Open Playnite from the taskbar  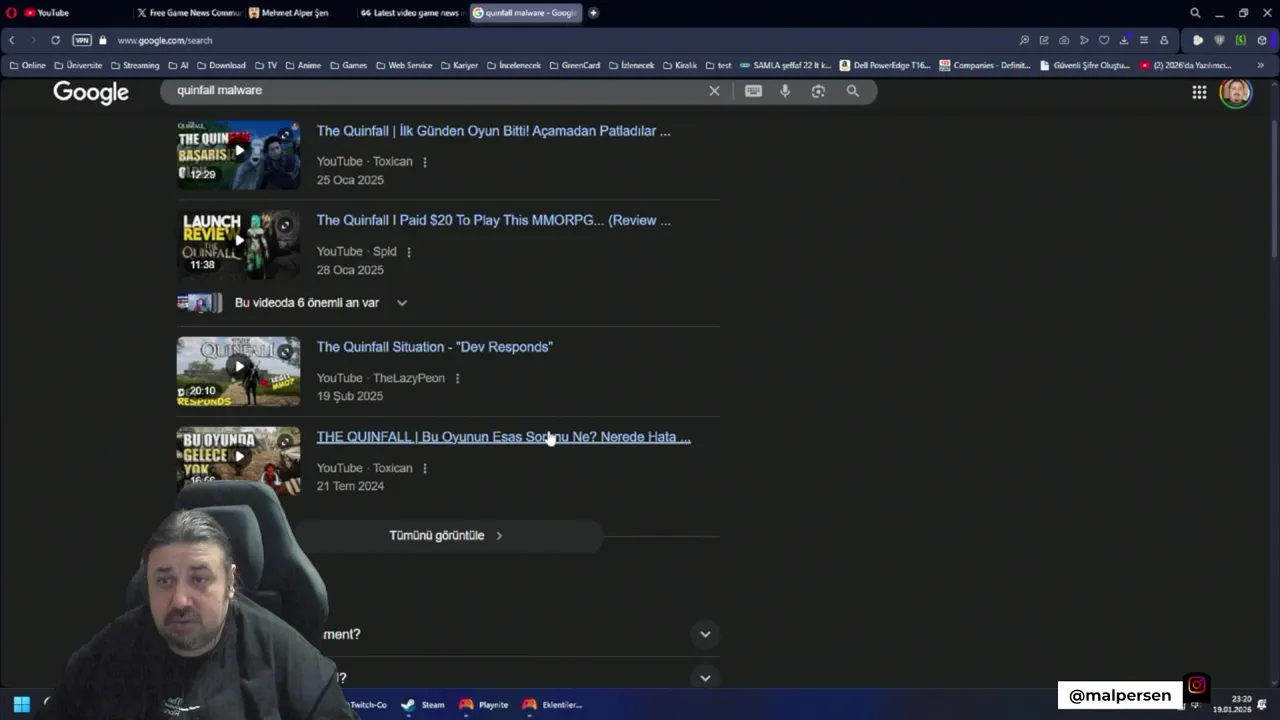(x=484, y=704)
